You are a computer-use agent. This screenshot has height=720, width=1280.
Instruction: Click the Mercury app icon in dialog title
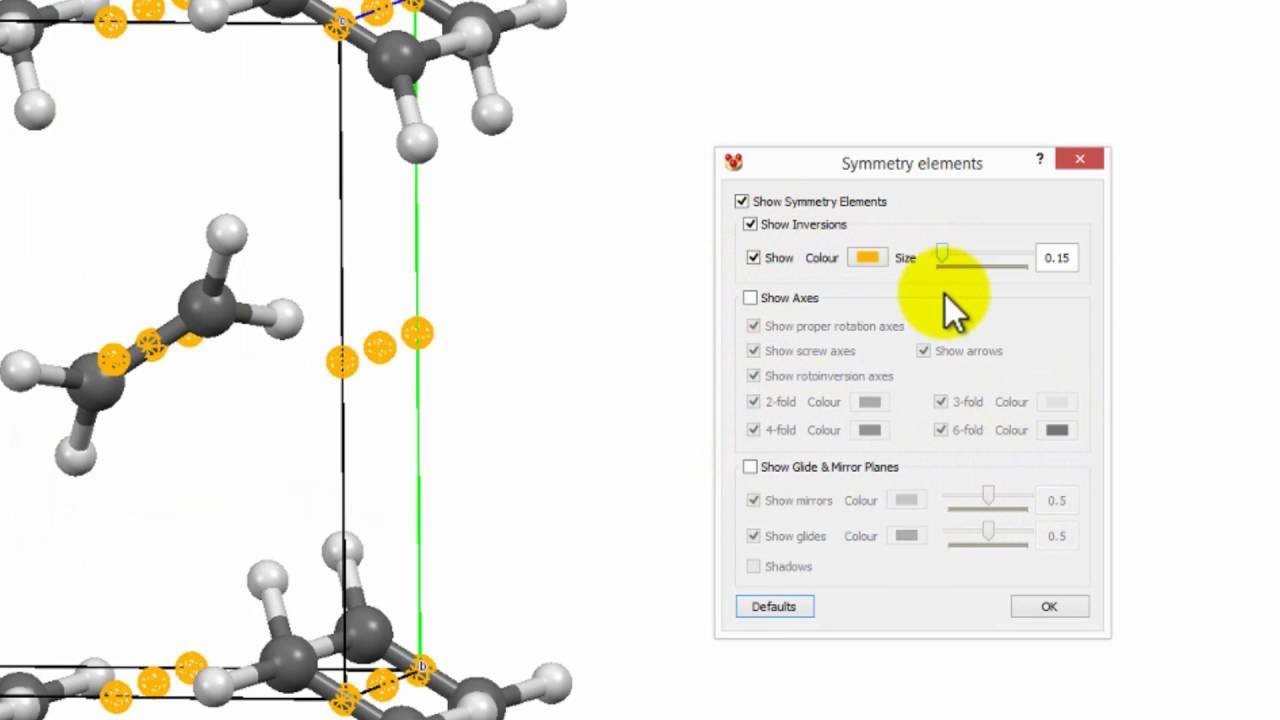(734, 162)
